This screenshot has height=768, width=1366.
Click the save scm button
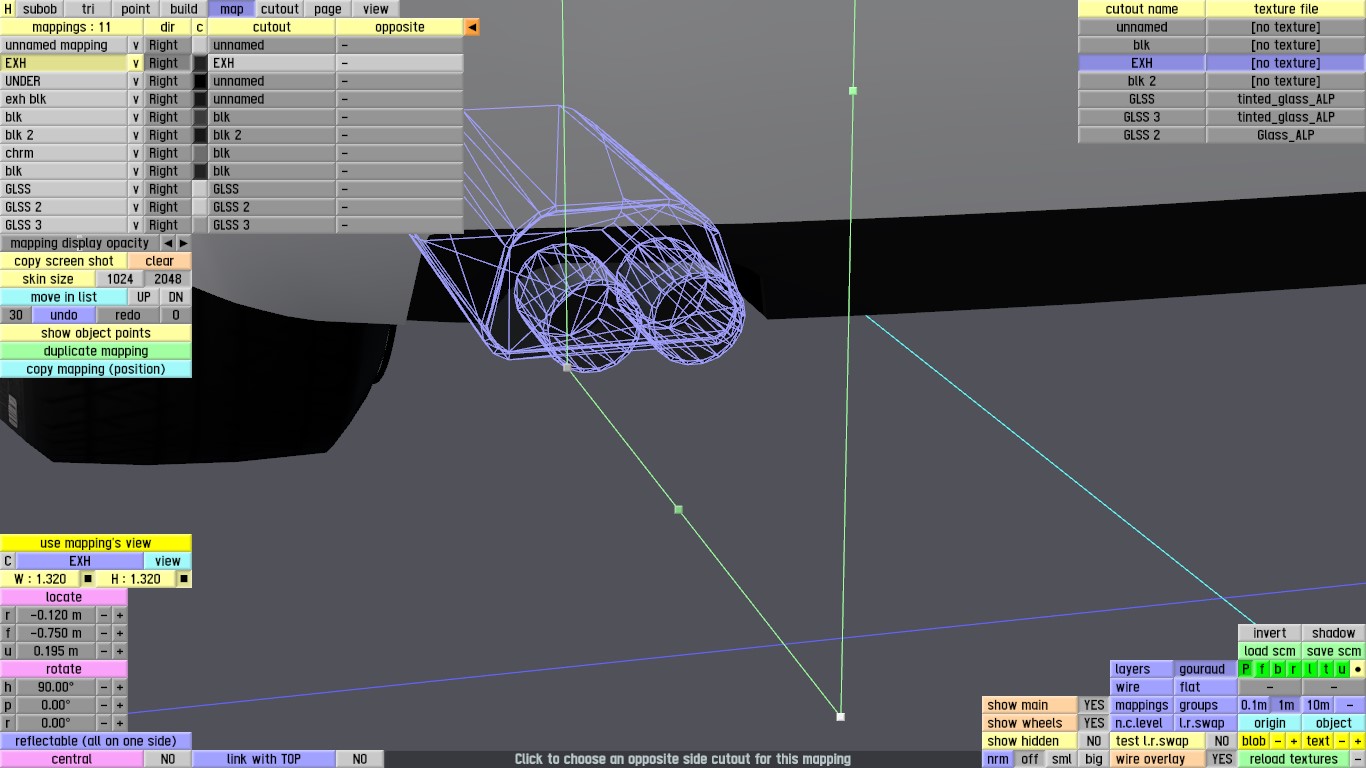pos(1334,651)
